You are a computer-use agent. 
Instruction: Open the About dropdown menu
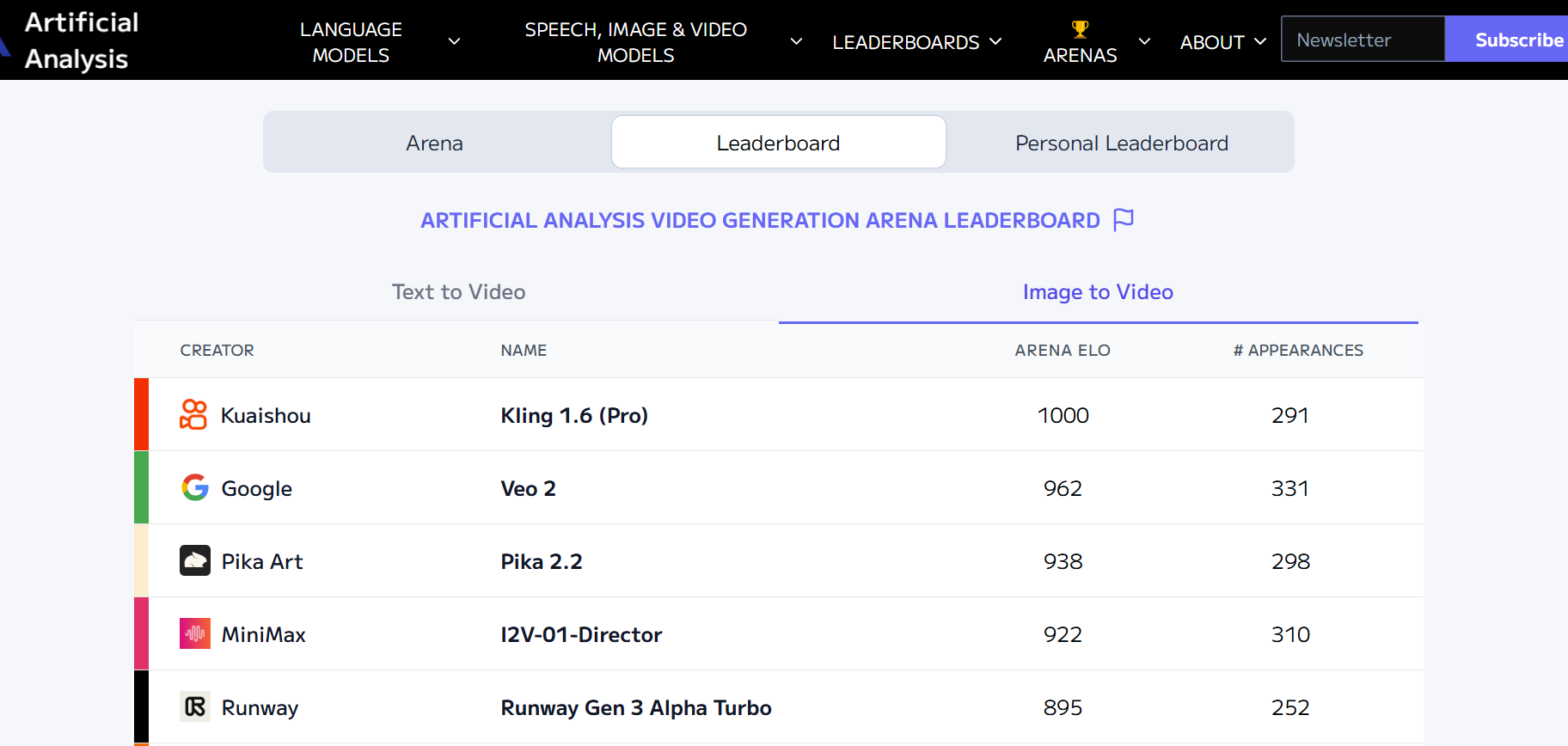[x=1222, y=42]
